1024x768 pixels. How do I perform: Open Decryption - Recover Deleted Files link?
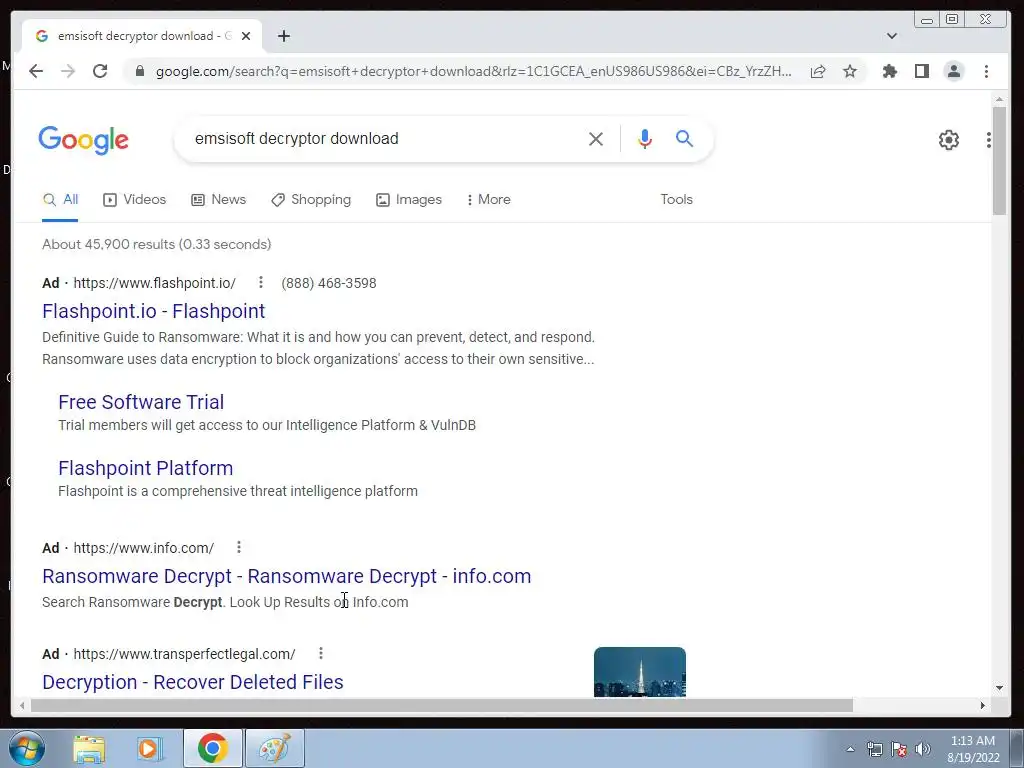[x=193, y=682]
